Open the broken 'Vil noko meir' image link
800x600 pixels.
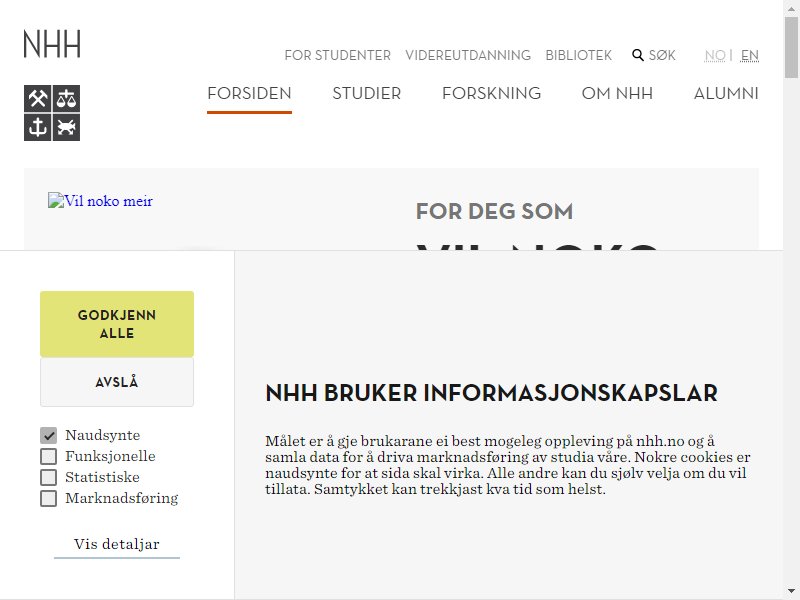(x=101, y=201)
